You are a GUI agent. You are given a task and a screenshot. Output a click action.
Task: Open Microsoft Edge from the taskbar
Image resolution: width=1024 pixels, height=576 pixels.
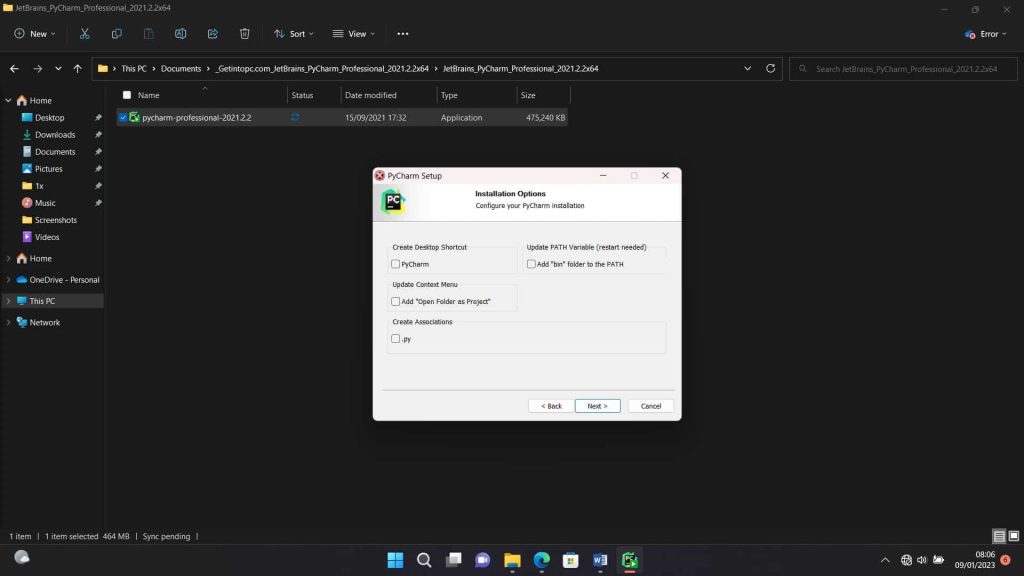point(541,560)
